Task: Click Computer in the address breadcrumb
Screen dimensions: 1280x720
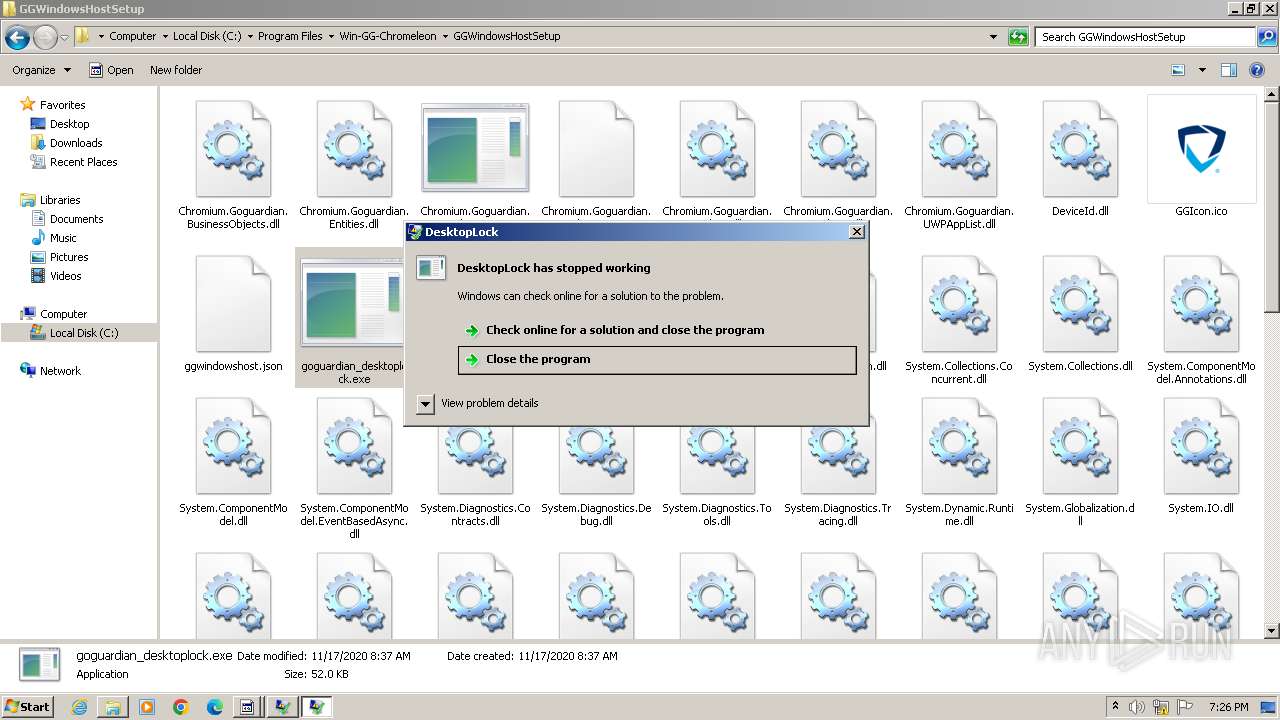Action: 133,36
